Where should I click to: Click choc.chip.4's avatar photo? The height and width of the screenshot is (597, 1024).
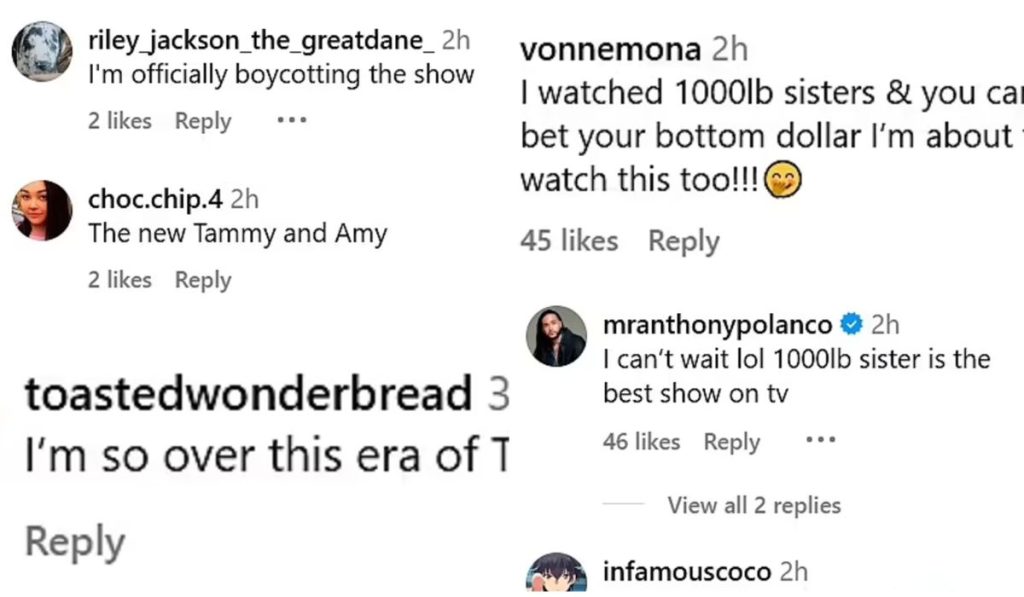pyautogui.click(x=42, y=210)
